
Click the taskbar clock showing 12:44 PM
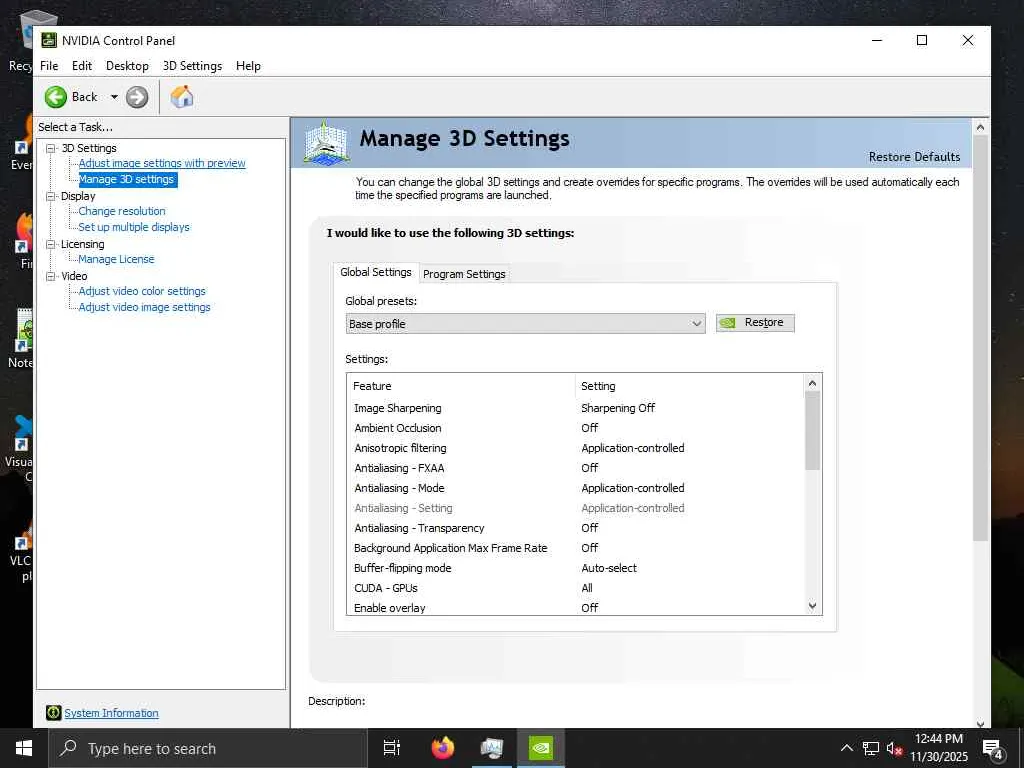pos(939,748)
